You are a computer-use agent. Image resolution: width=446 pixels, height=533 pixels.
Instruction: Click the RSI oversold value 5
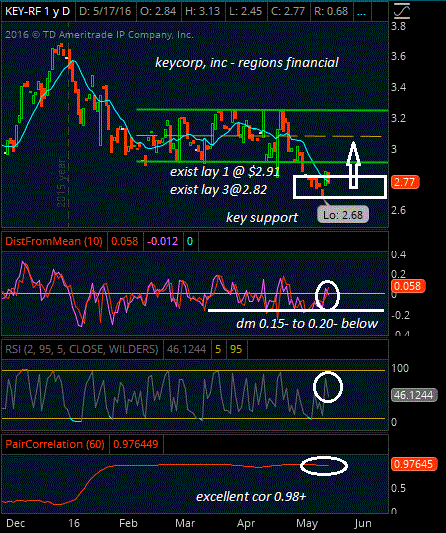point(218,349)
